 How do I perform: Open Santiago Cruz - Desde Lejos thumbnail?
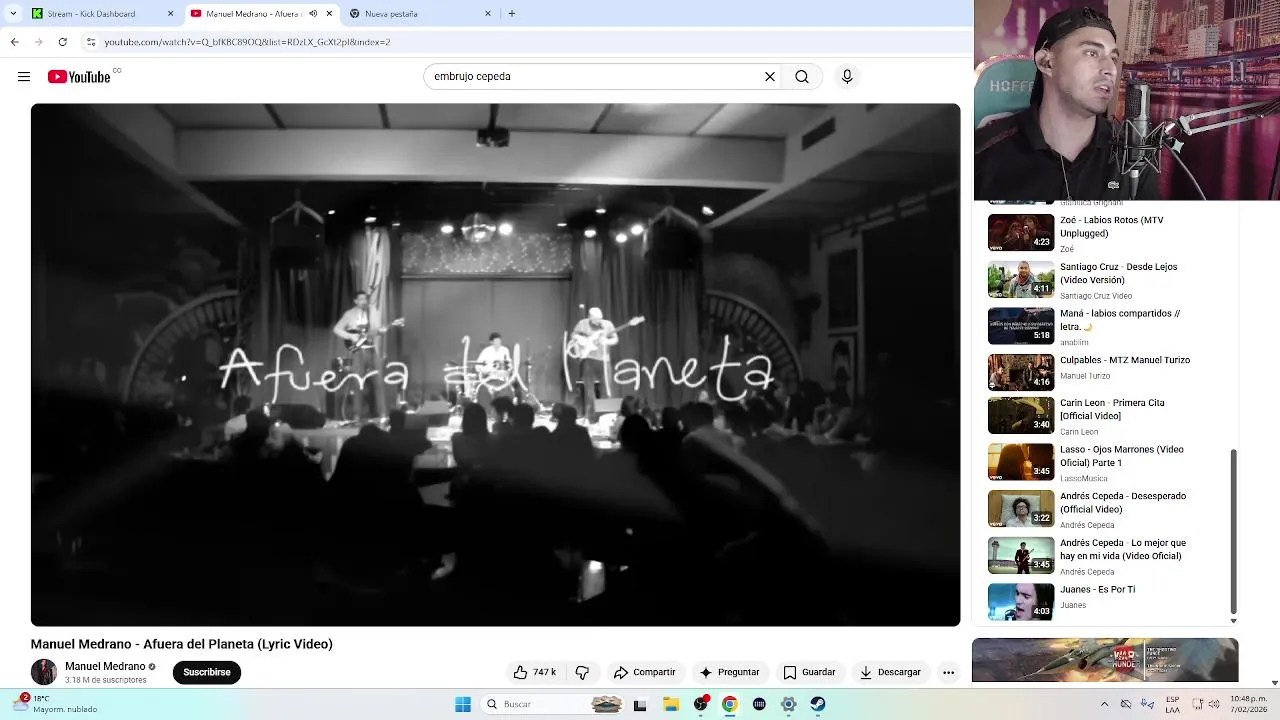(1021, 279)
